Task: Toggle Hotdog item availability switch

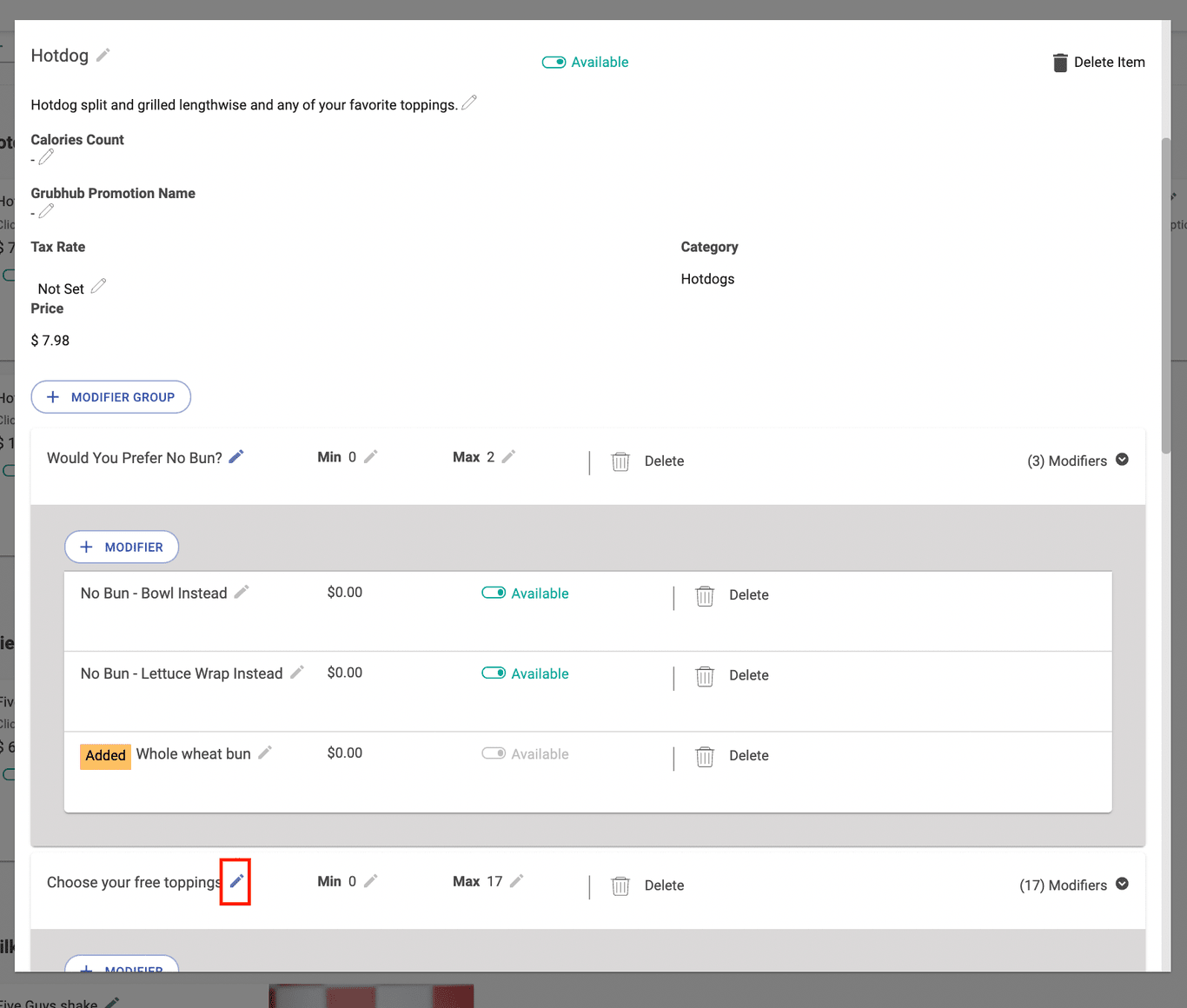Action: 554,63
